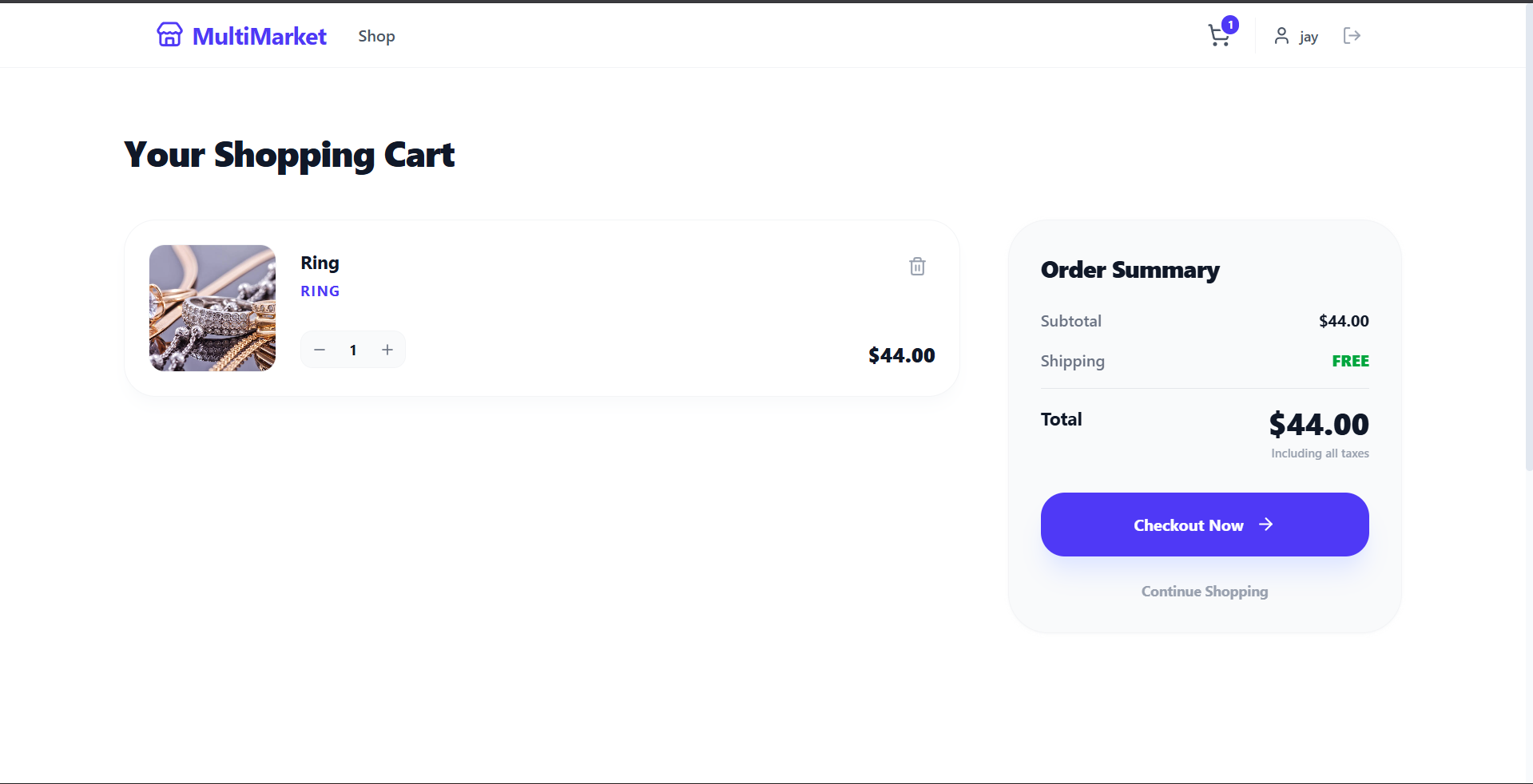Screen dimensions: 1533x784
Task: Click the Order Summary total amount
Action: [x=1319, y=424]
